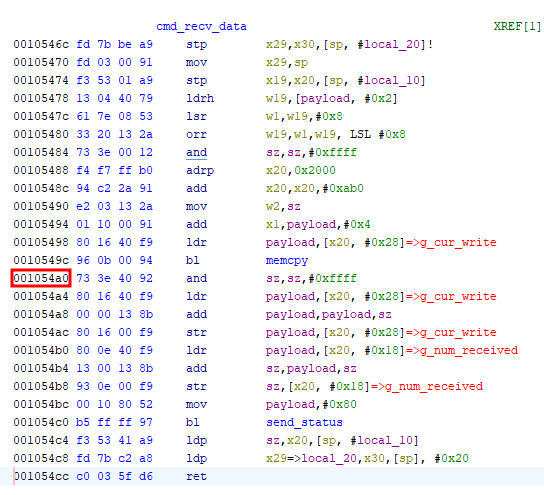Image resolution: width=544 pixels, height=495 pixels.
Task: Select bytes f4 f7 ff b0
Action: [x=114, y=170]
